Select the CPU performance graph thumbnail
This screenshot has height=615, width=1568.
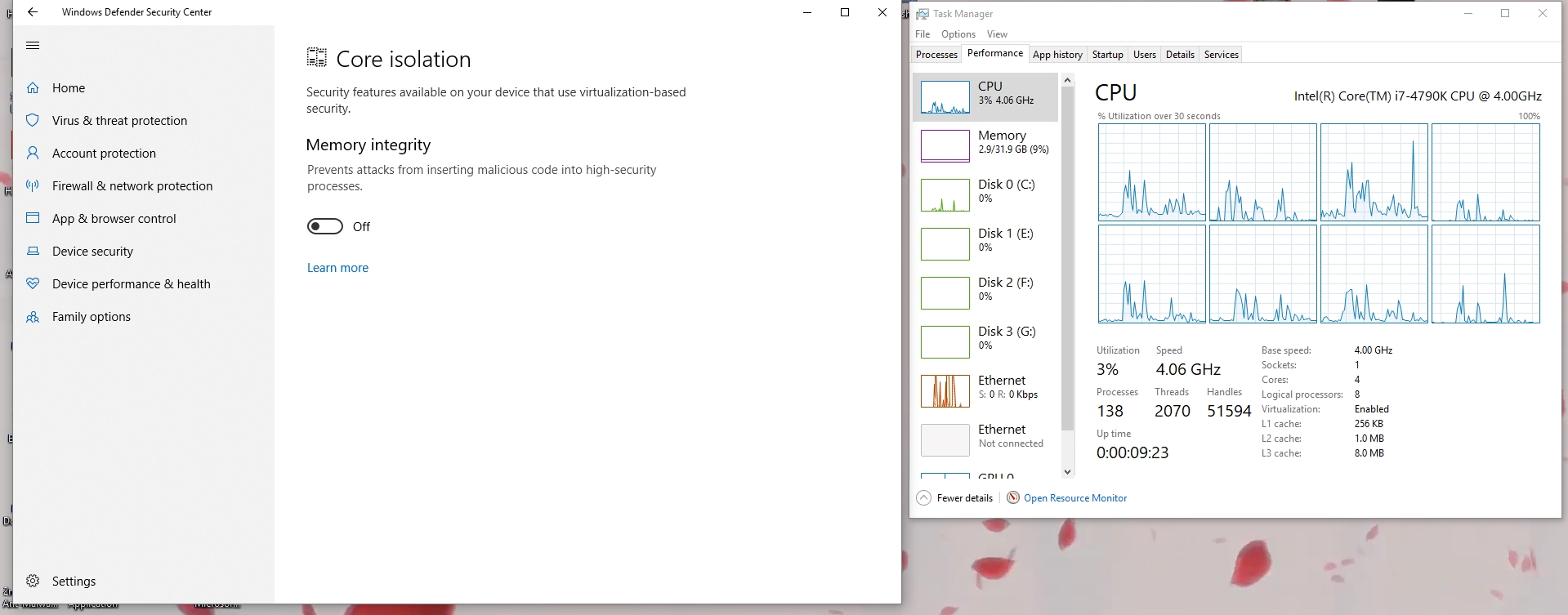(x=945, y=97)
